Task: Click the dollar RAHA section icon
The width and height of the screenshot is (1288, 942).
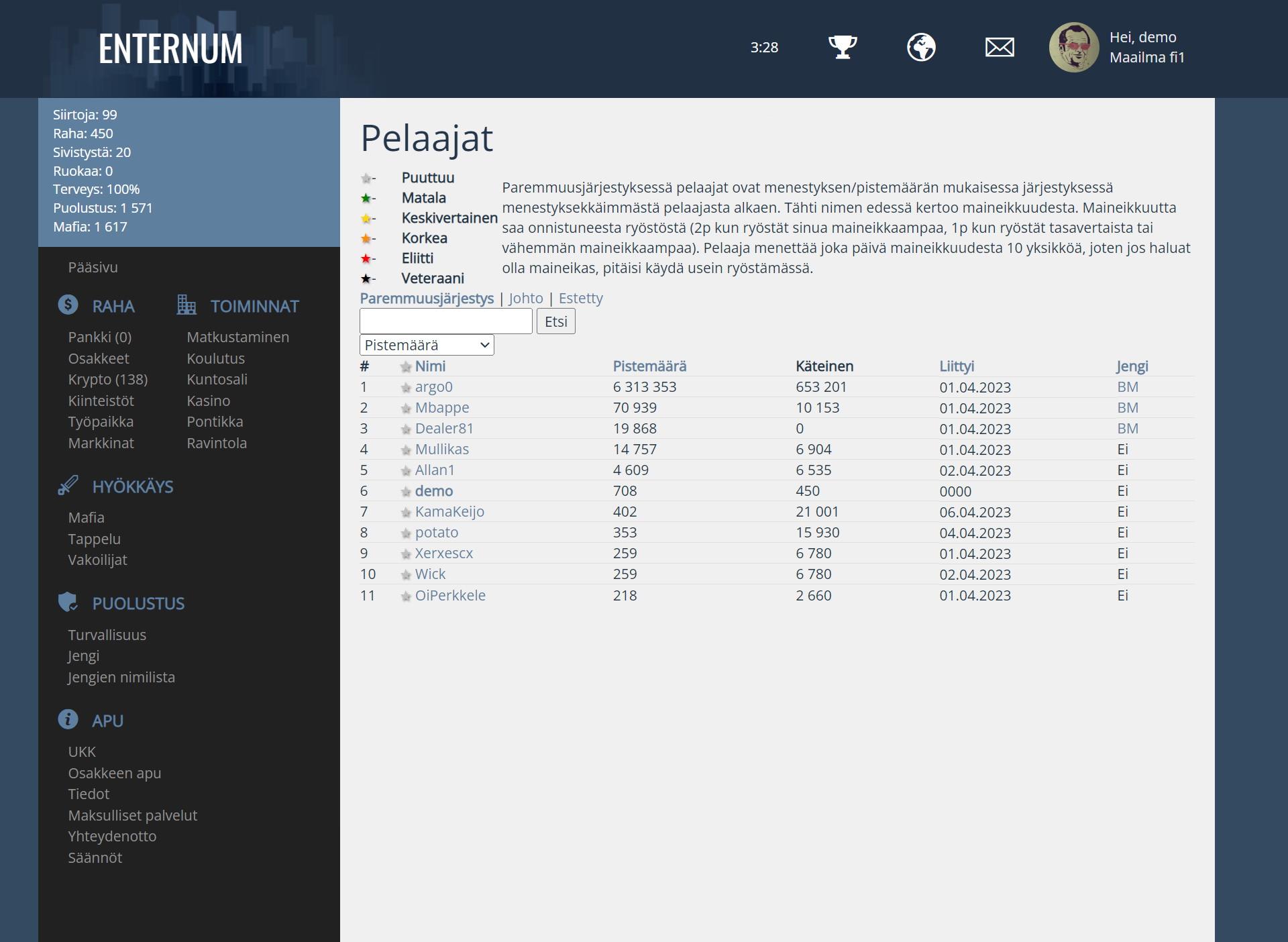Action: click(68, 305)
